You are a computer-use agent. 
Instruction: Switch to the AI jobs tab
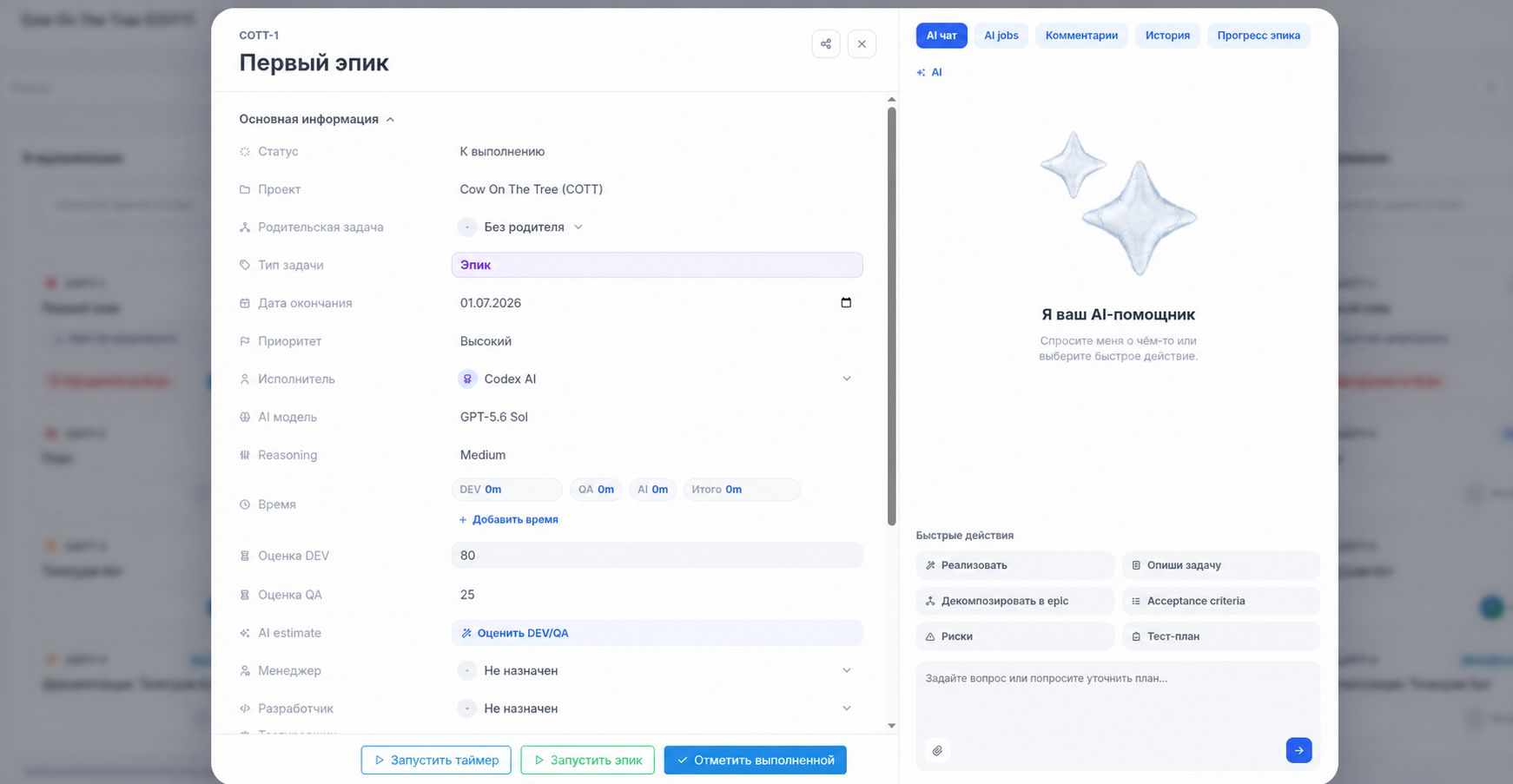coord(1001,36)
